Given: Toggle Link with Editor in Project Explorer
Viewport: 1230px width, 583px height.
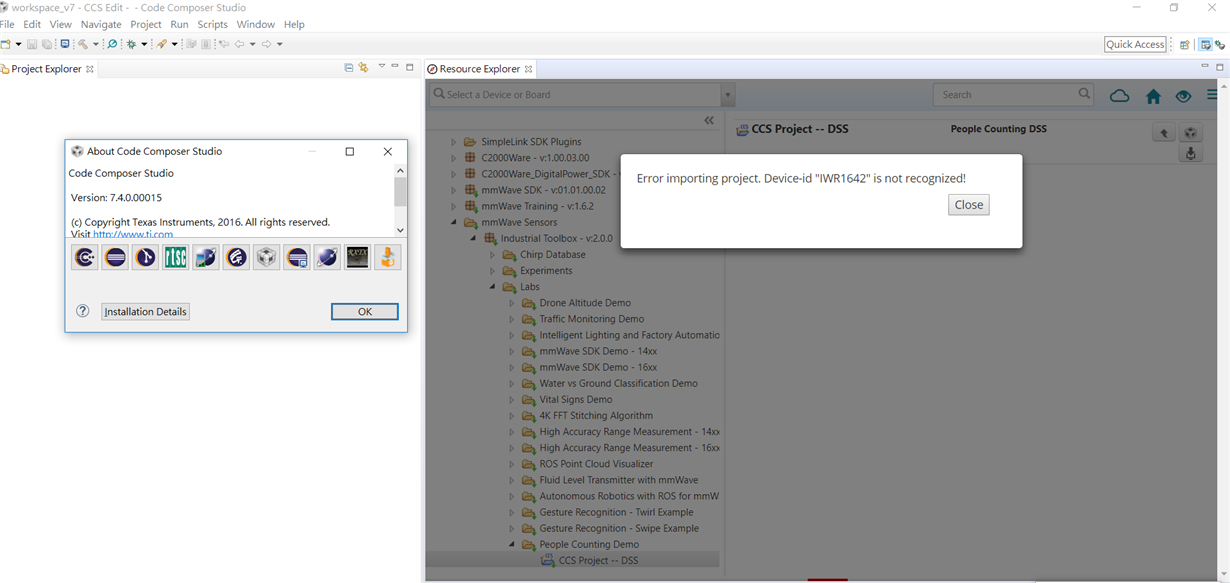Looking at the screenshot, I should [363, 68].
